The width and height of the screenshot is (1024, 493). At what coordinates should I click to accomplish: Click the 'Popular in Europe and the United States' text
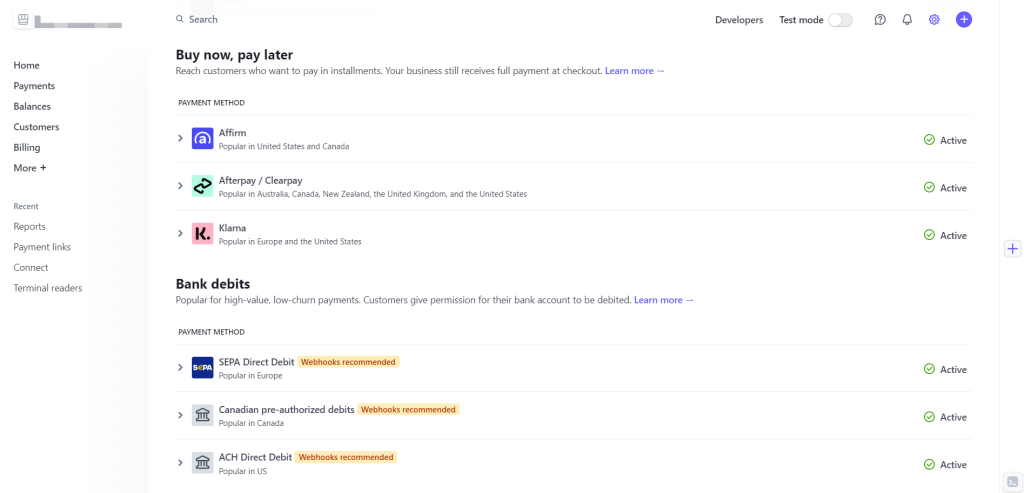pos(290,242)
